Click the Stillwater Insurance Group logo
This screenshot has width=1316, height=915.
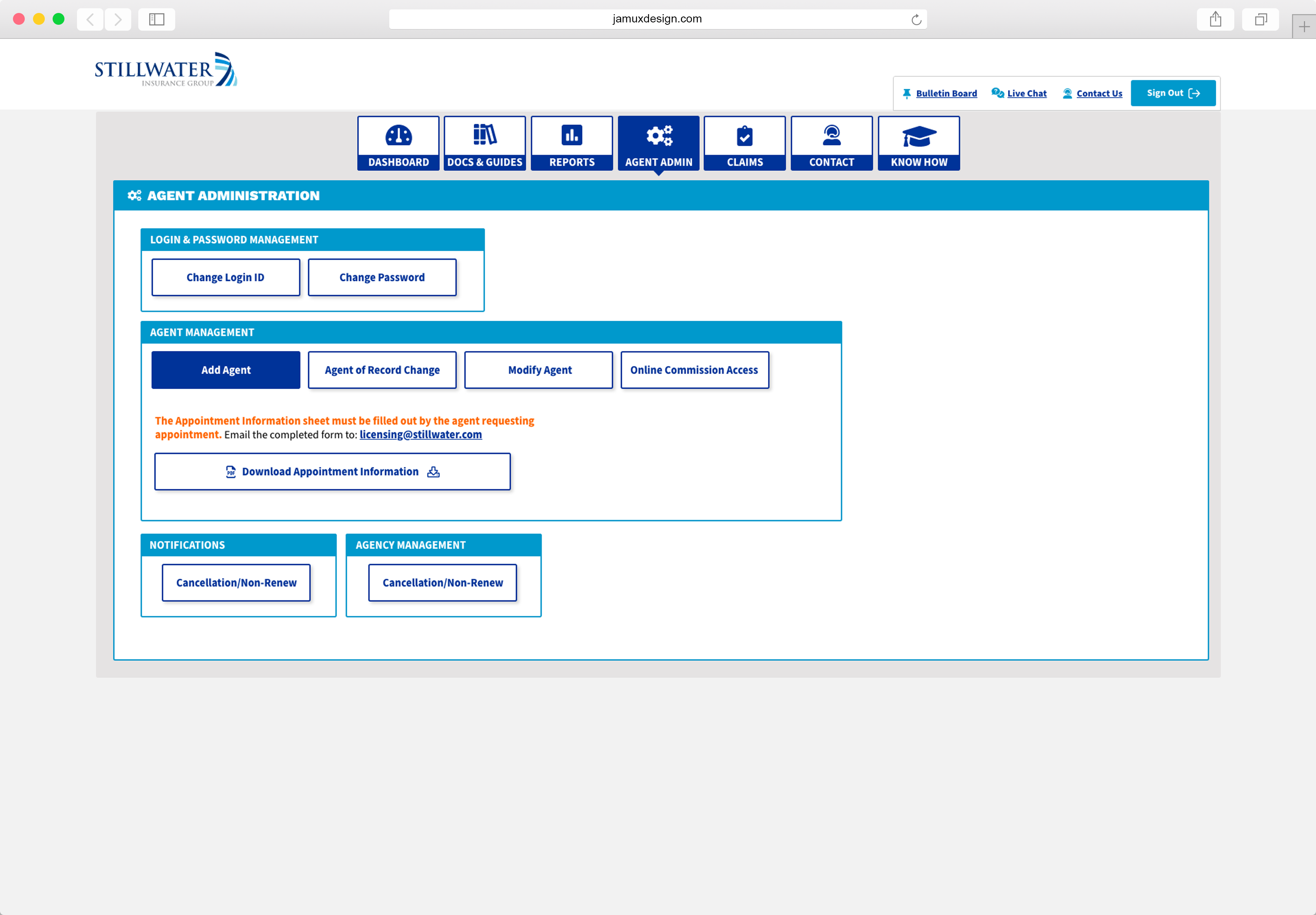165,69
